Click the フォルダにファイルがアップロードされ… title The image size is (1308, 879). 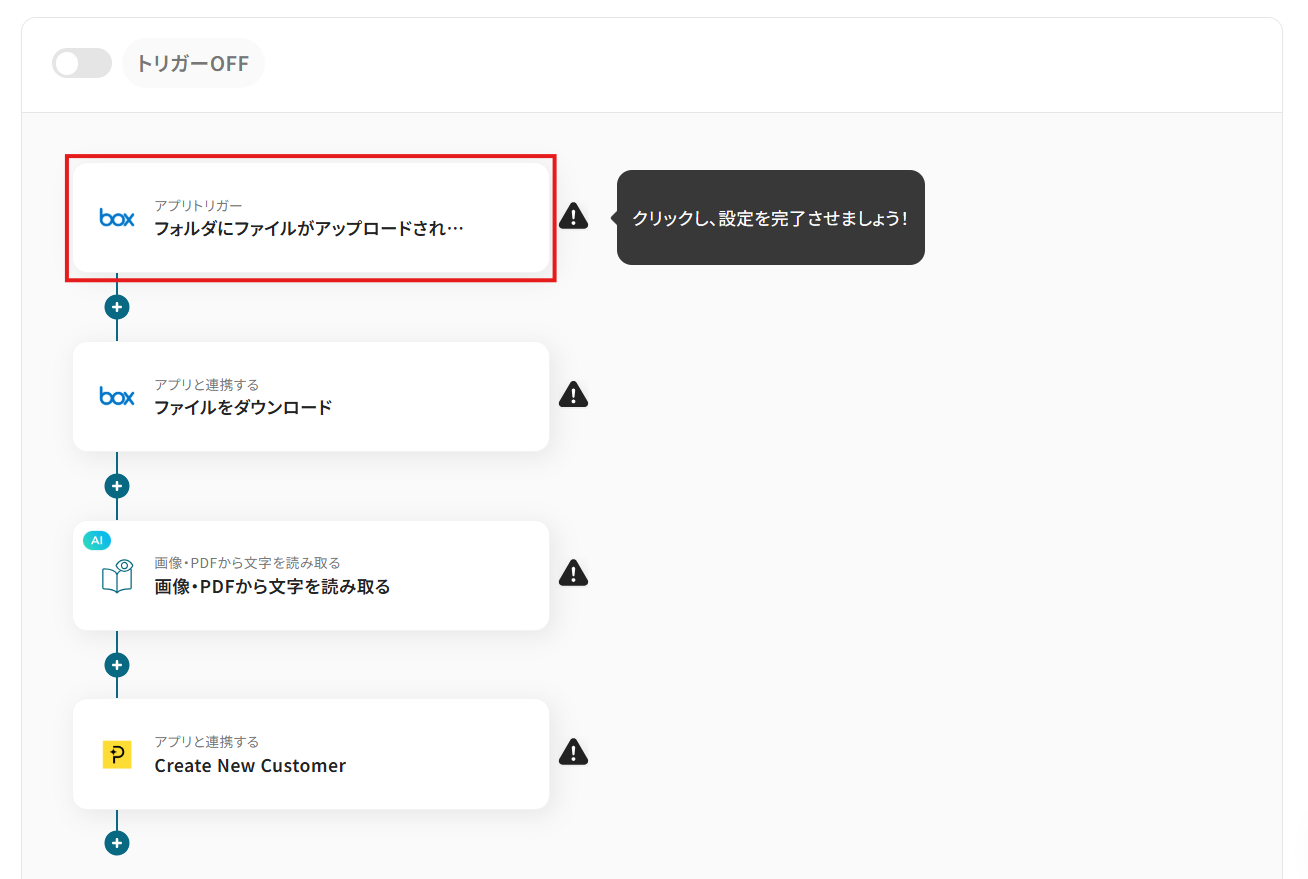[x=309, y=228]
